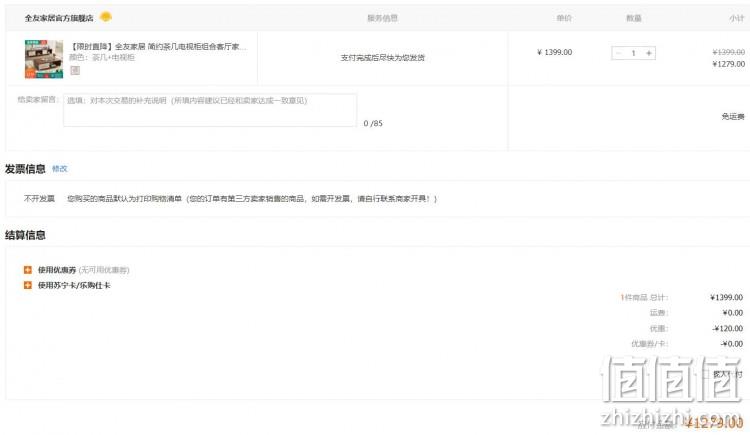Click the discounted subtotal ¥1279.00
Viewport: 750px width, 435px height.
pos(728,64)
